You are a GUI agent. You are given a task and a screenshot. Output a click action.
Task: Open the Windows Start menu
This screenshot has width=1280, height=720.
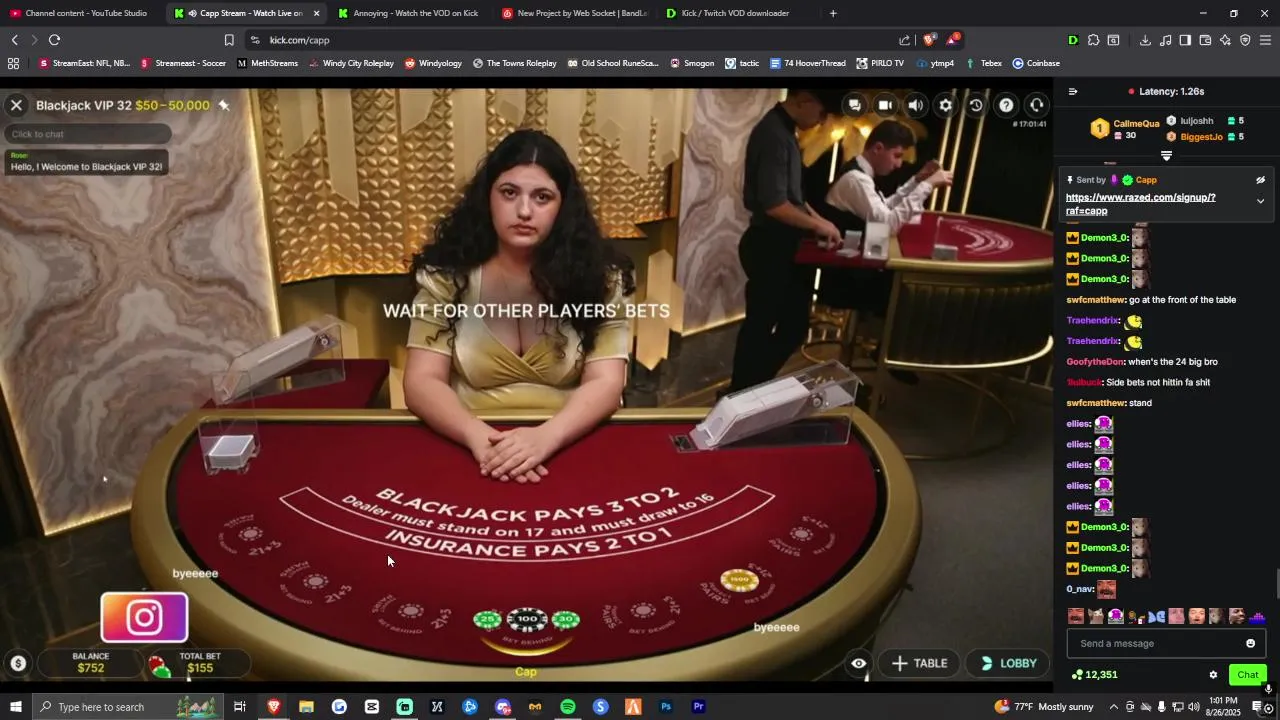[15, 707]
